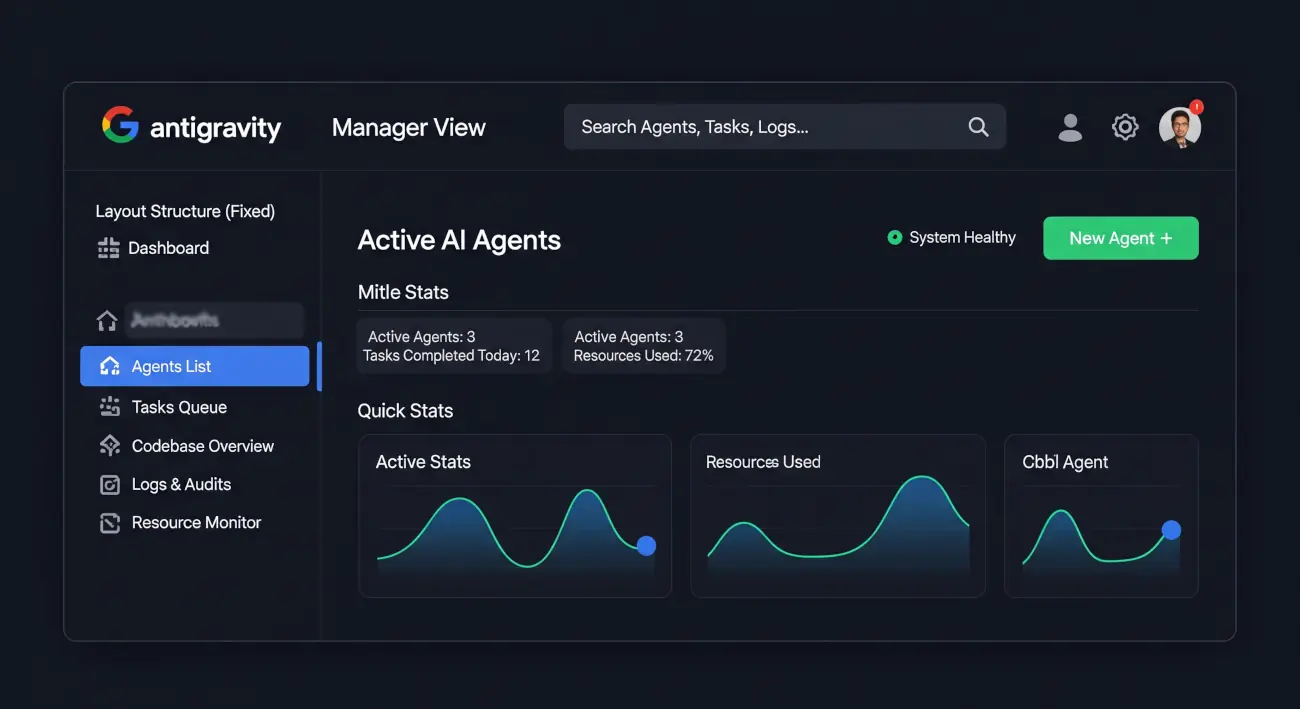1300x709 pixels.
Task: Click the Tasks Queue grid icon
Action: click(x=110, y=406)
